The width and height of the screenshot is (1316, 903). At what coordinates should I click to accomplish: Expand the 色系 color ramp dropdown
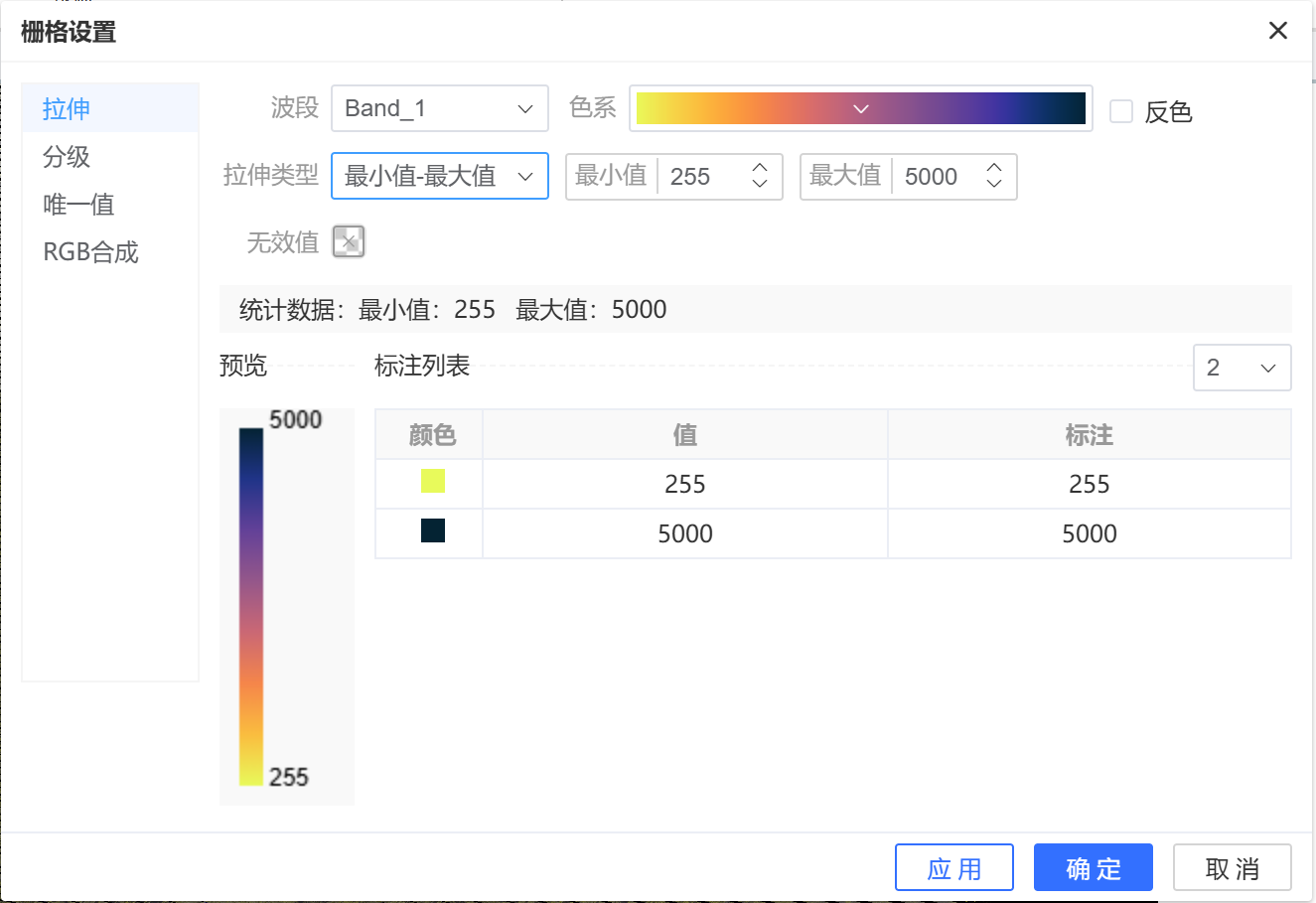pos(860,108)
